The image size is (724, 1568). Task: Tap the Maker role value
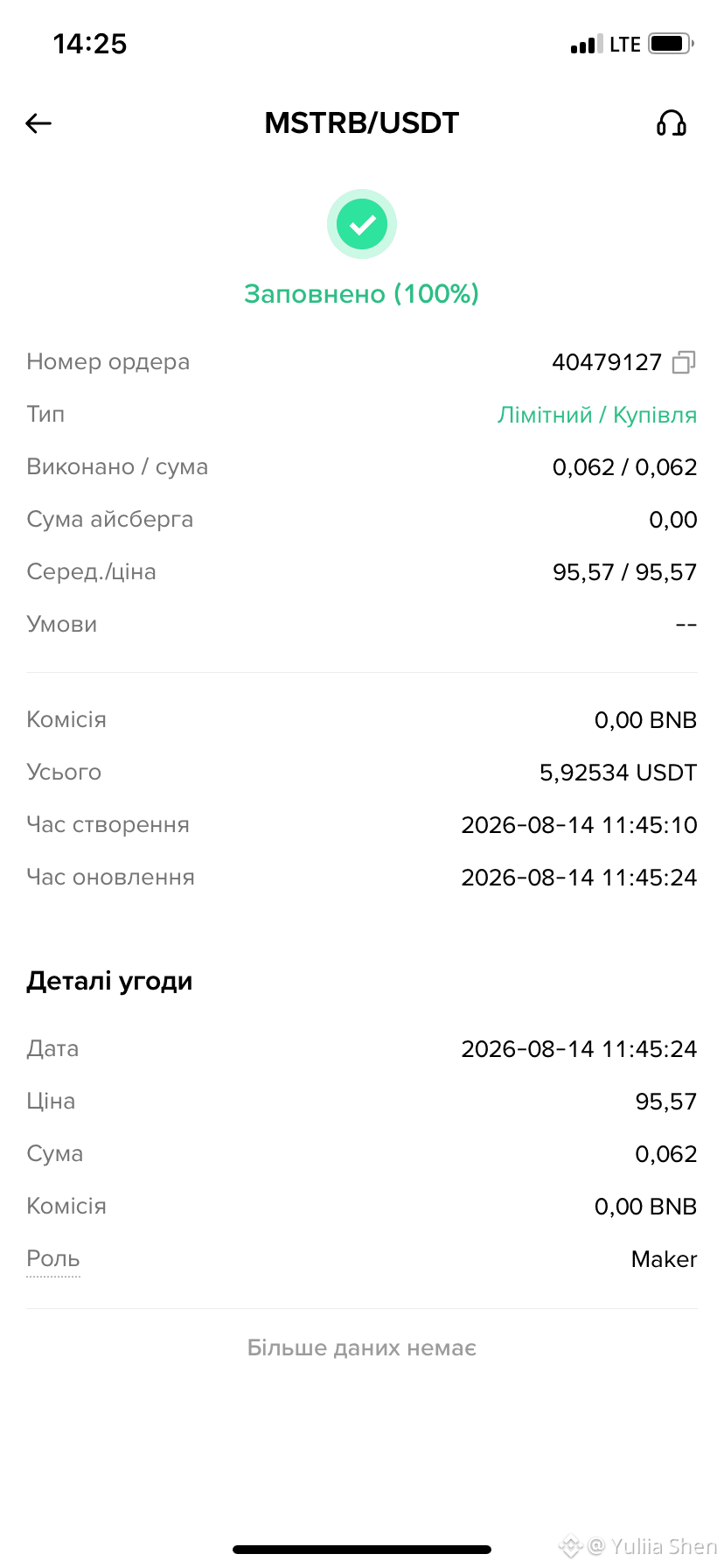[x=665, y=1259]
